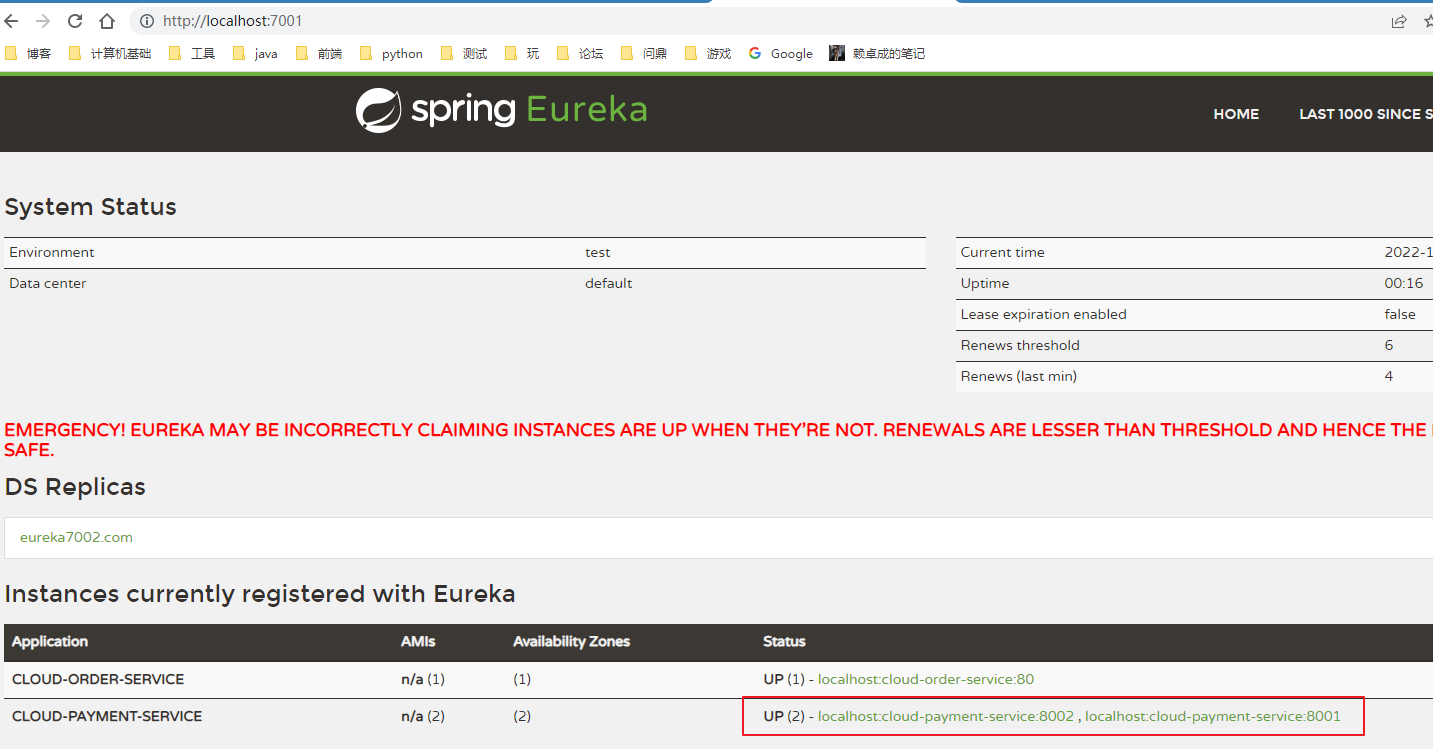Open localhost:cloud-payment-service:8001 instance link
This screenshot has width=1433, height=749.
coord(1213,716)
